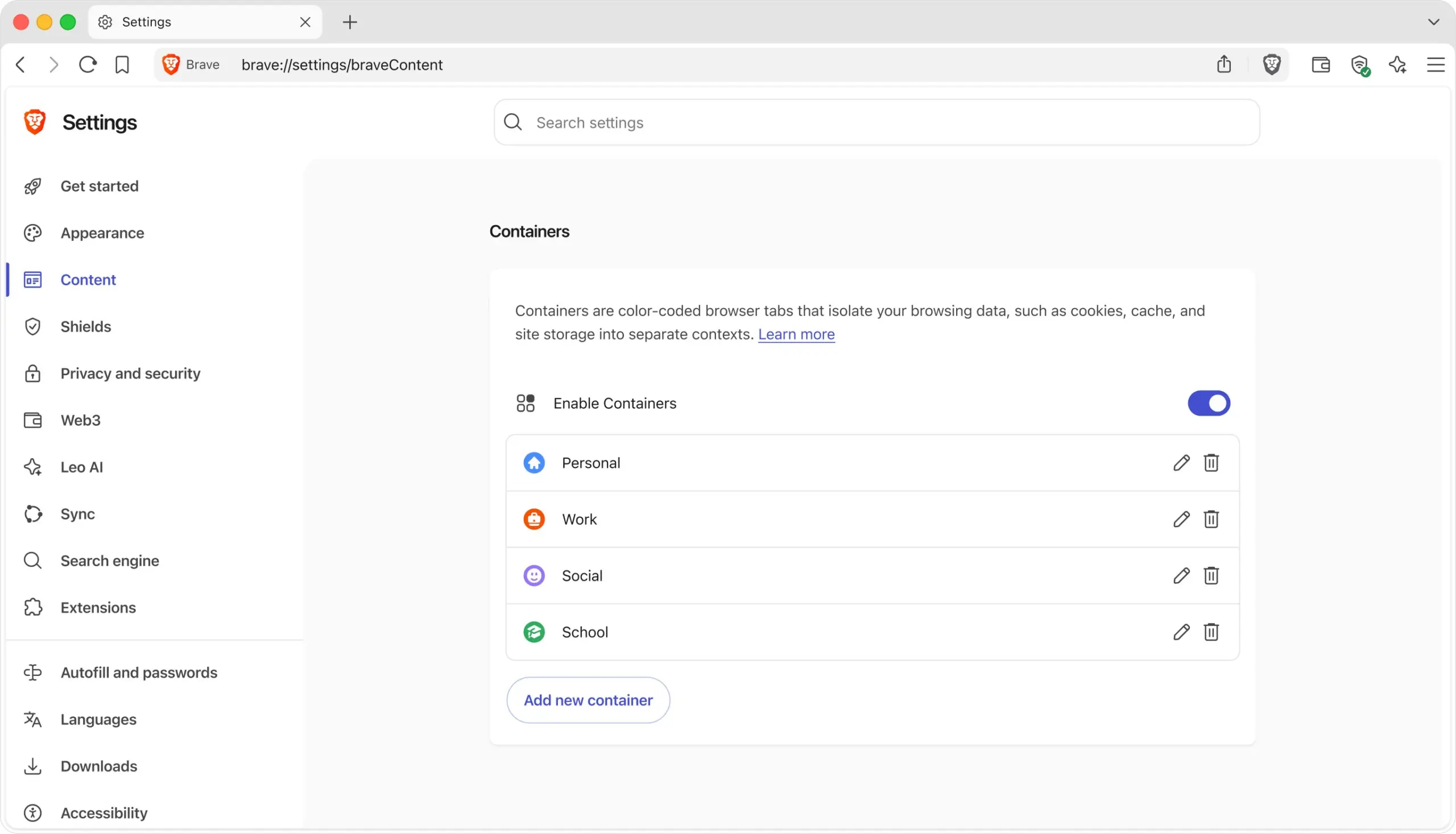The image size is (1456, 834).
Task: Bookmark this page icon
Action: click(x=122, y=65)
